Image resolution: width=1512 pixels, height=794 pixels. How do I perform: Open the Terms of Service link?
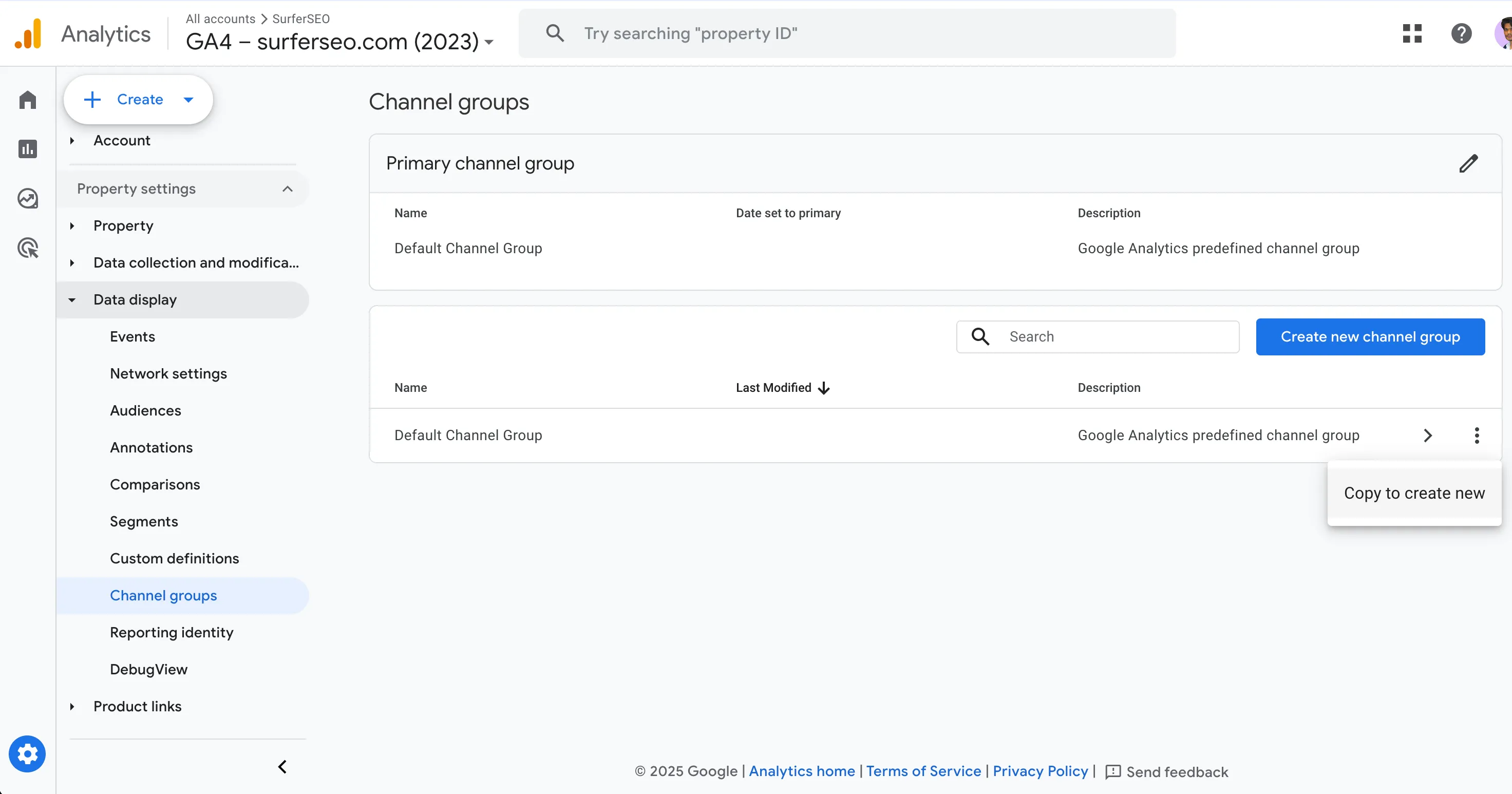tap(923, 771)
